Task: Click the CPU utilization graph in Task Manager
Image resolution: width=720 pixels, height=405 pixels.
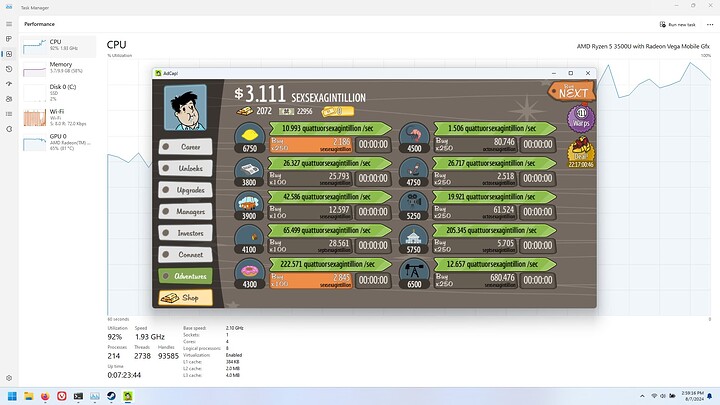Action: coord(409,187)
